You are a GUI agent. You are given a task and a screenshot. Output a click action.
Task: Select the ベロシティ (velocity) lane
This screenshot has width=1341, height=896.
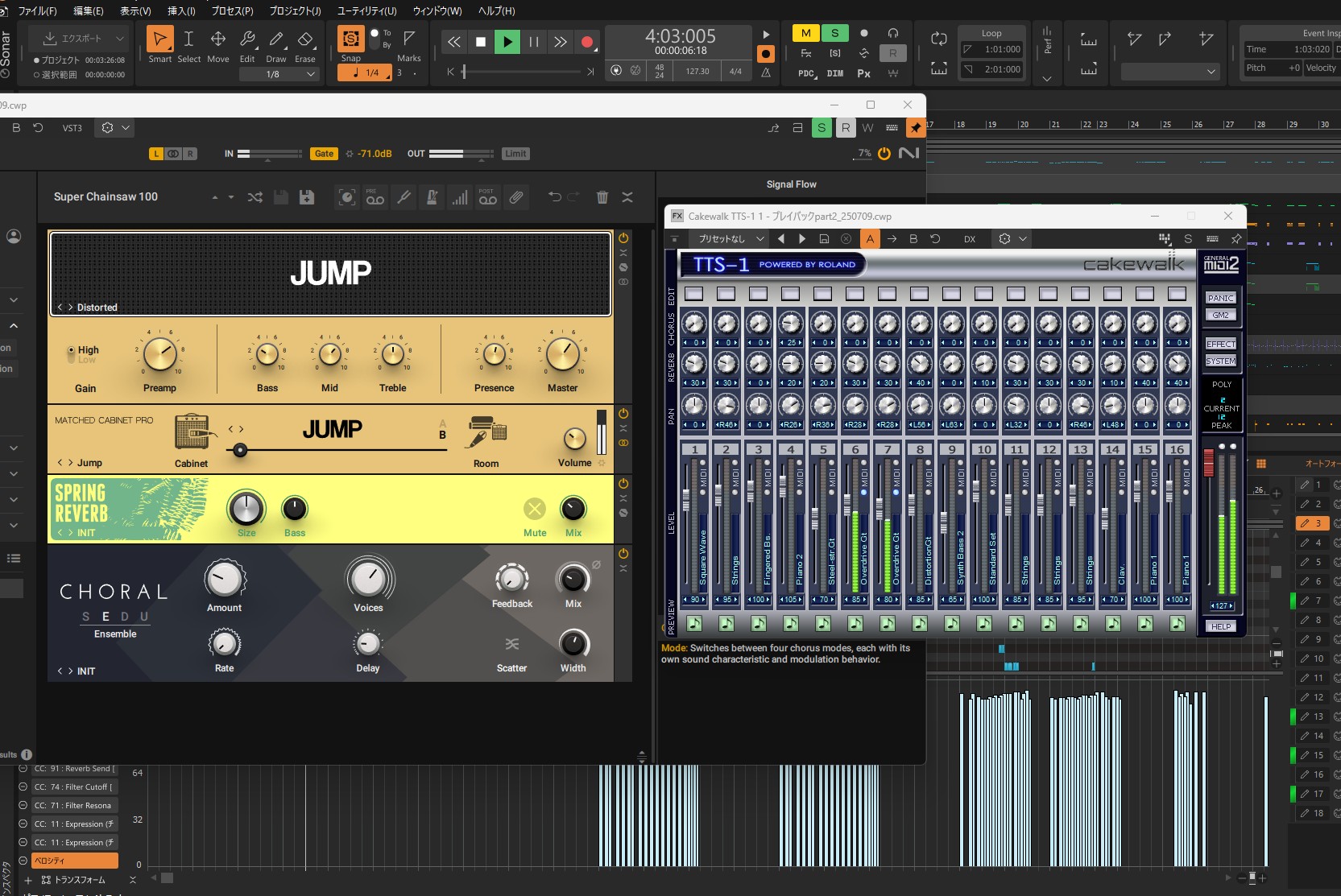[74, 861]
